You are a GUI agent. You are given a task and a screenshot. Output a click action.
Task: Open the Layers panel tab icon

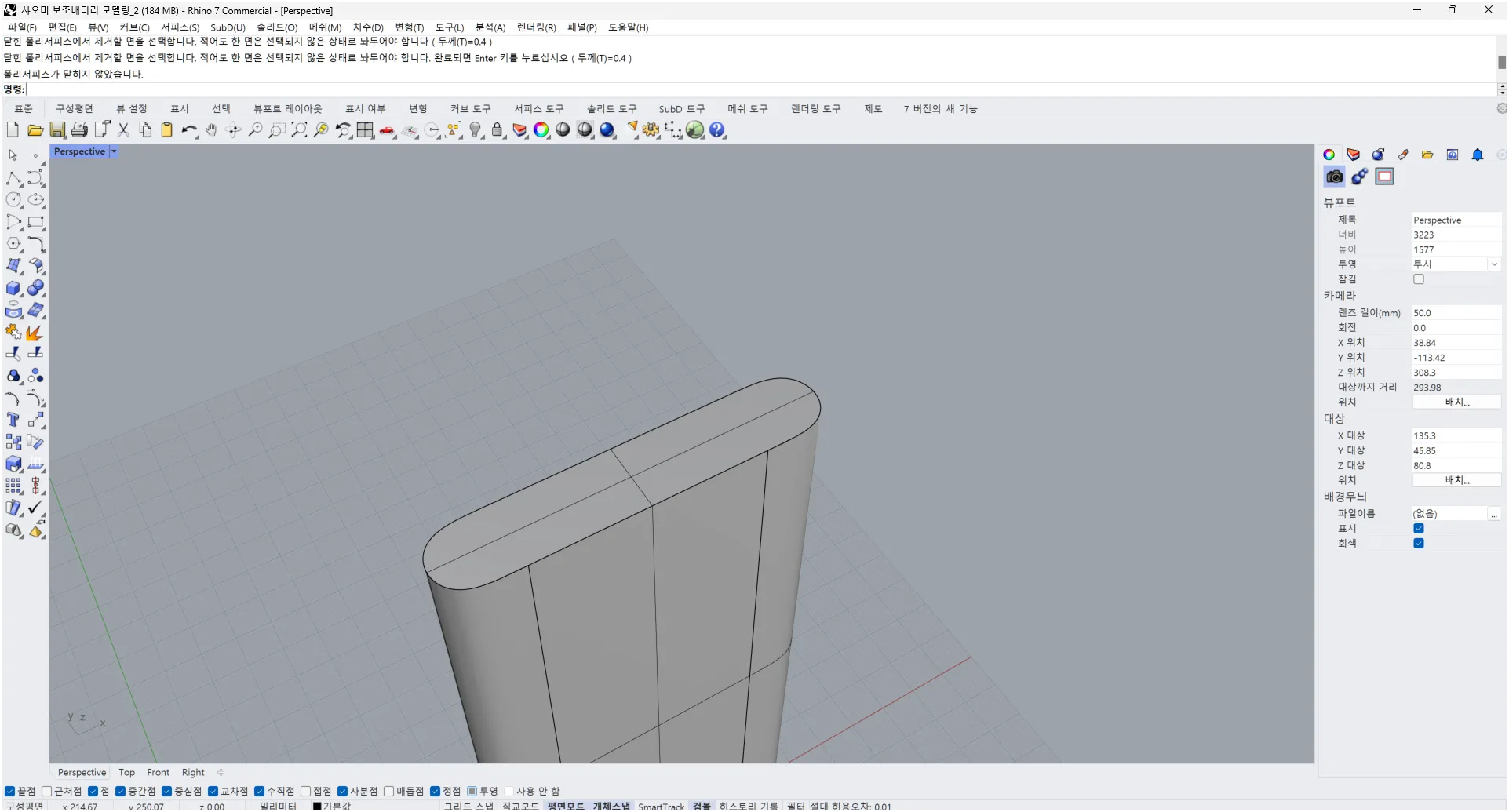tap(1354, 155)
